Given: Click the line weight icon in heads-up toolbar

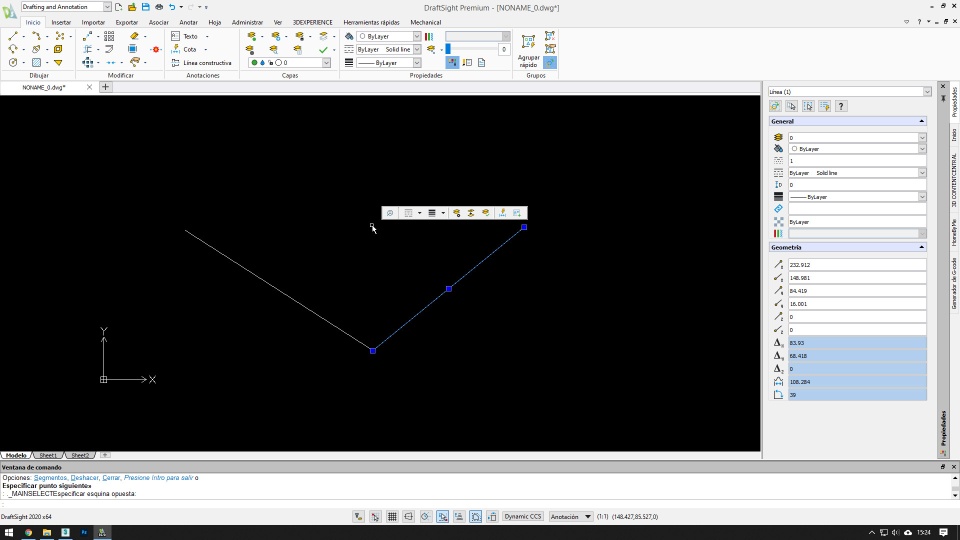Looking at the screenshot, I should click(432, 213).
